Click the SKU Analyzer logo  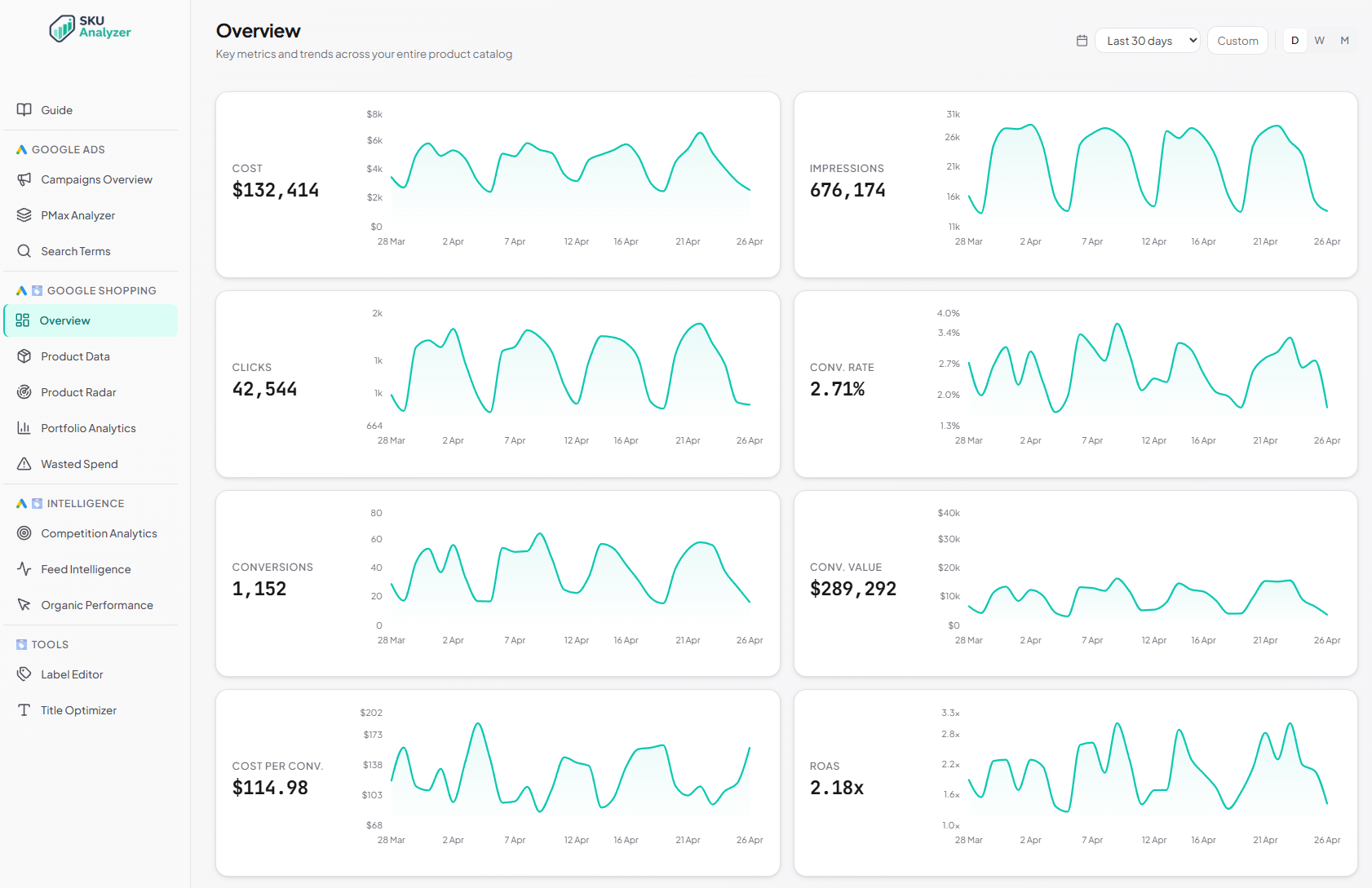pos(90,28)
